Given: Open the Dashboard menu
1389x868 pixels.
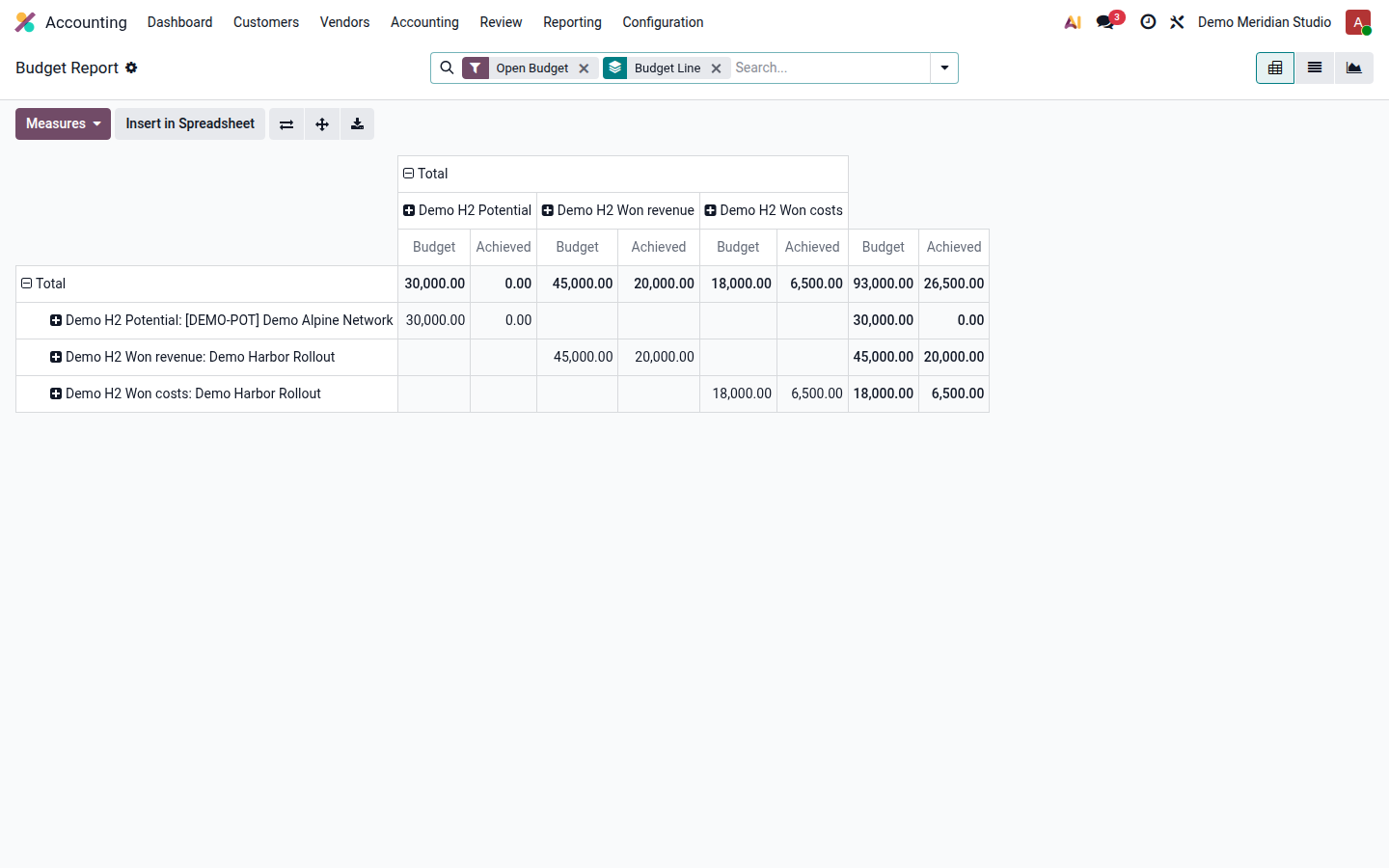Looking at the screenshot, I should (179, 22).
